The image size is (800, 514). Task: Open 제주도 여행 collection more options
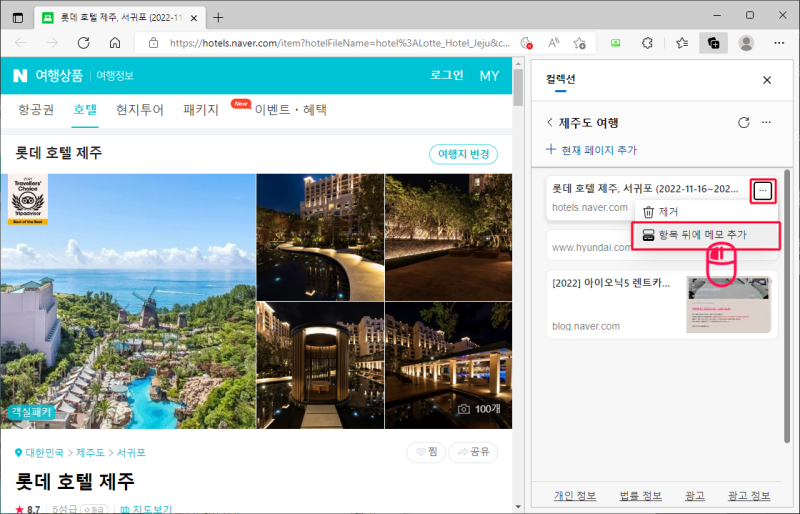766,123
